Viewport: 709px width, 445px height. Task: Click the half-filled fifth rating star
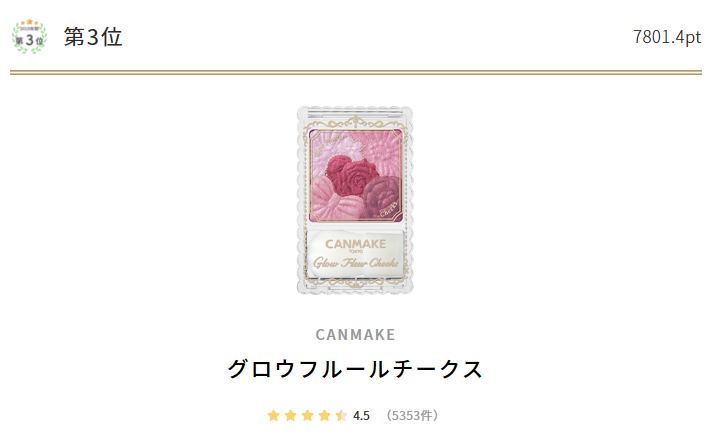pos(341,415)
